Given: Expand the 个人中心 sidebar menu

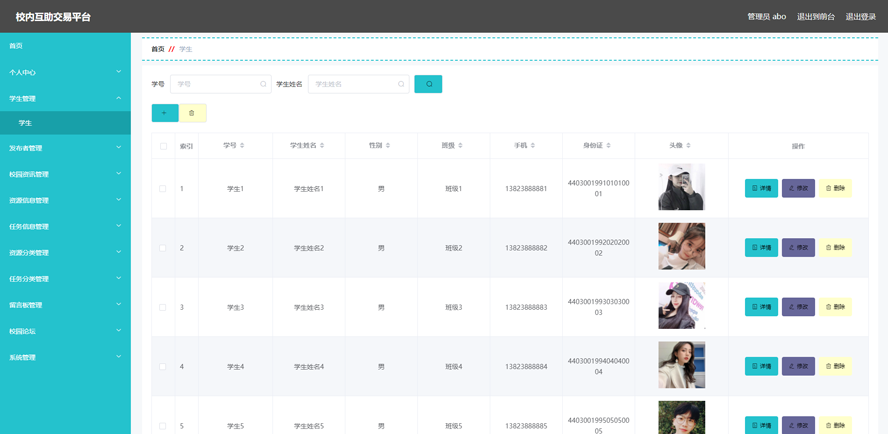Looking at the screenshot, I should pos(65,72).
